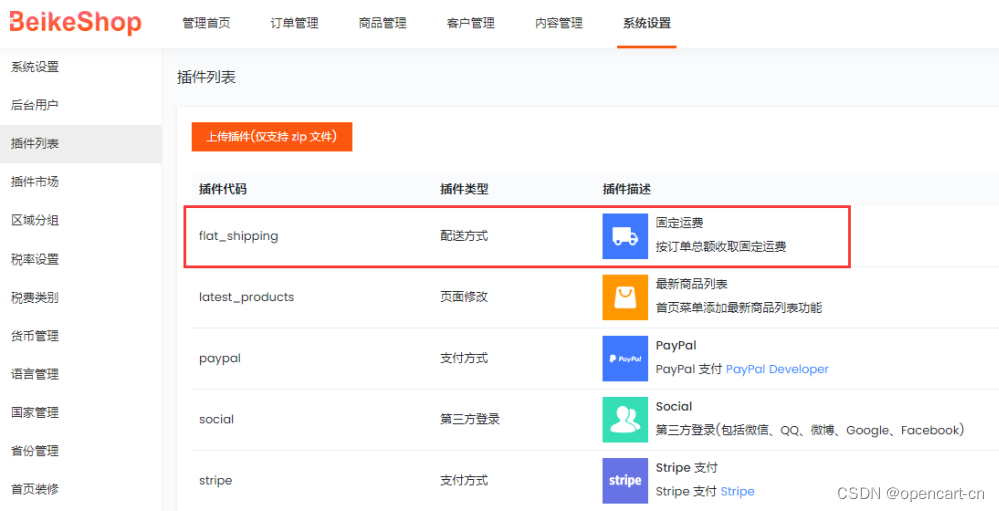The height and width of the screenshot is (511, 999).
Task: Open the 订单管理 top menu
Action: (x=294, y=24)
